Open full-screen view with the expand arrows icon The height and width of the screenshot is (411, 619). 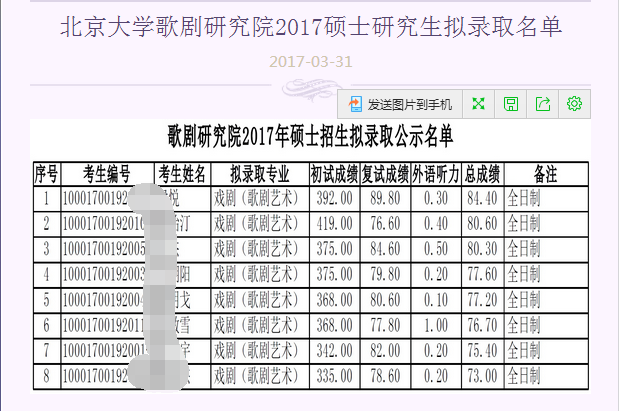point(478,104)
